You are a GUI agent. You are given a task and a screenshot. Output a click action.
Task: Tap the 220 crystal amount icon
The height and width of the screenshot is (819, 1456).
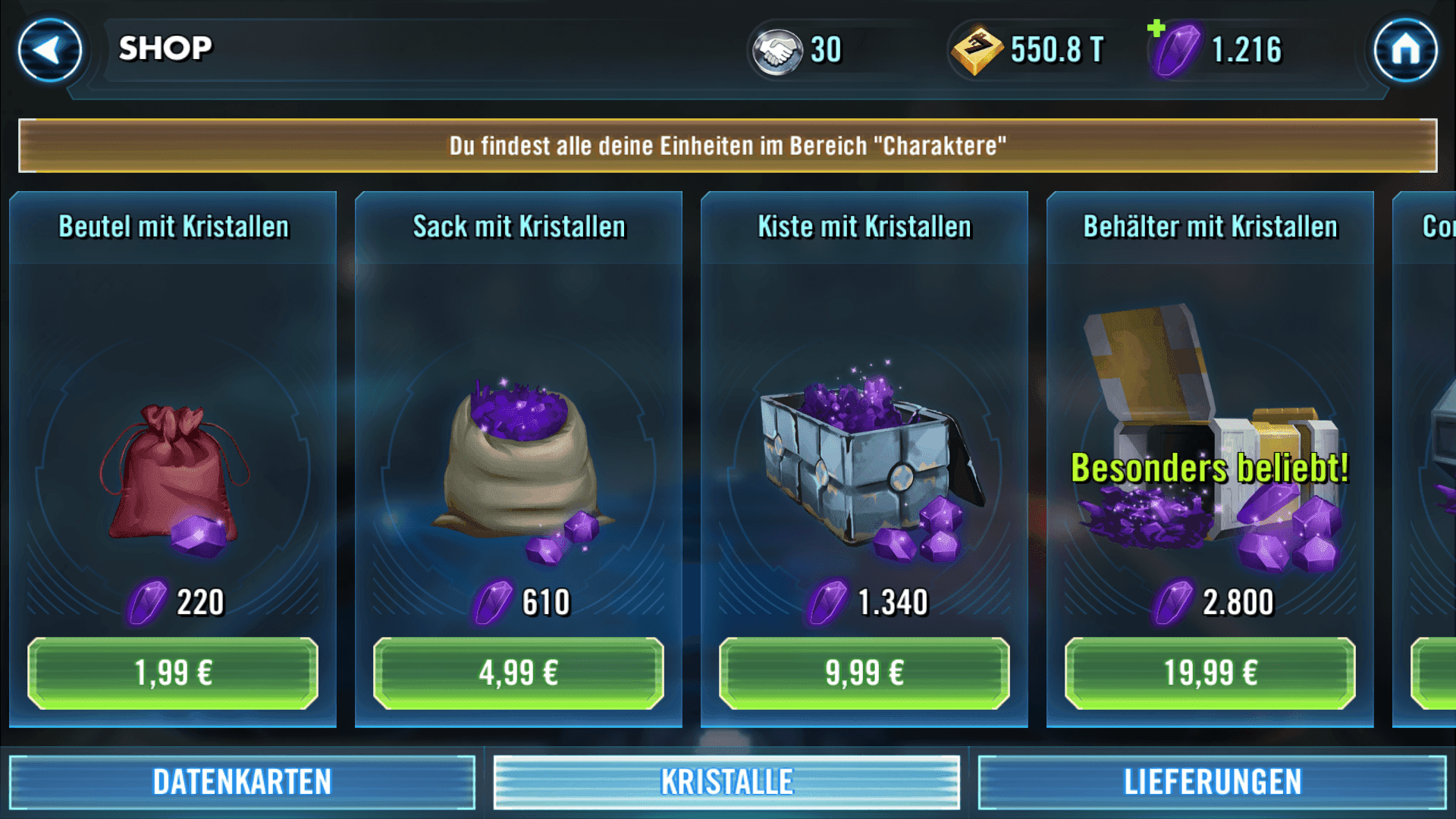pyautogui.click(x=147, y=603)
